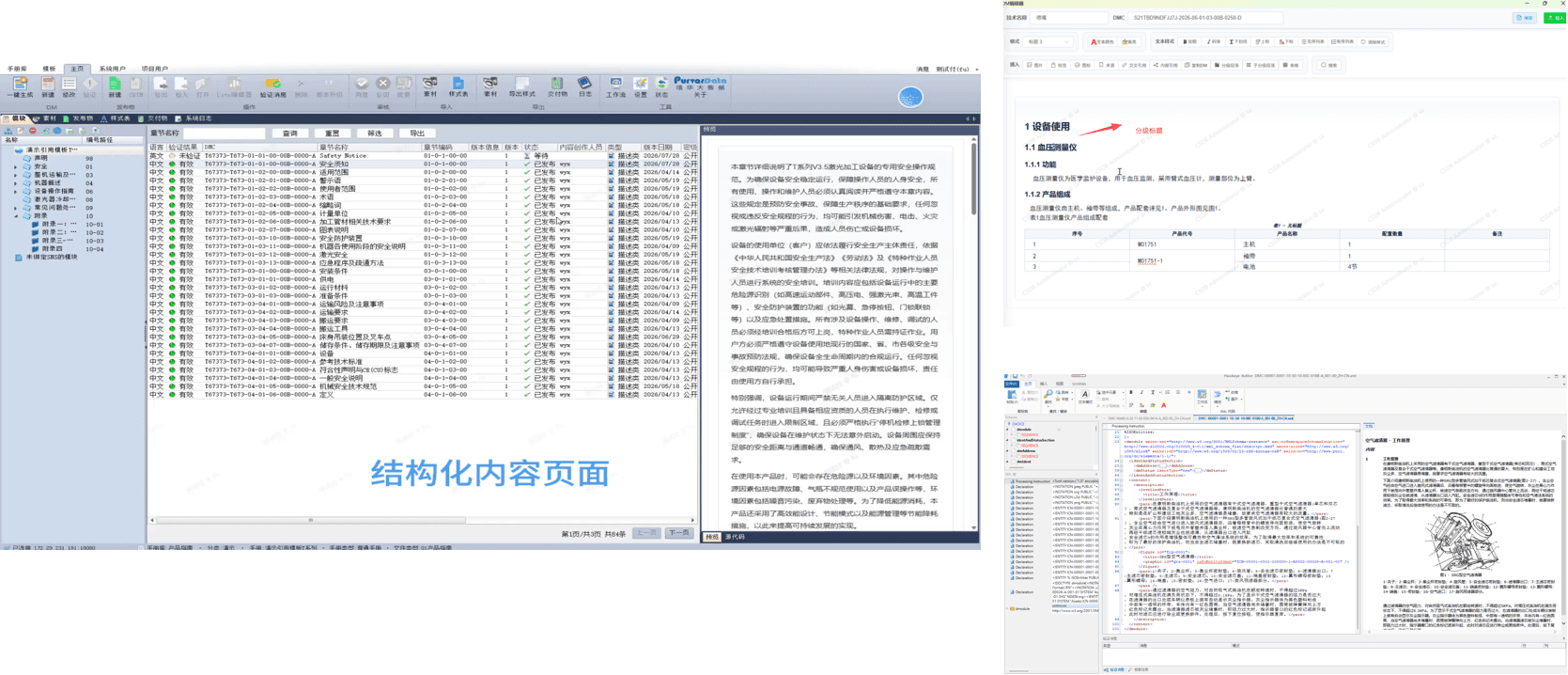Click the 关于 PurvarData logo
1568x675 pixels.
[x=700, y=87]
